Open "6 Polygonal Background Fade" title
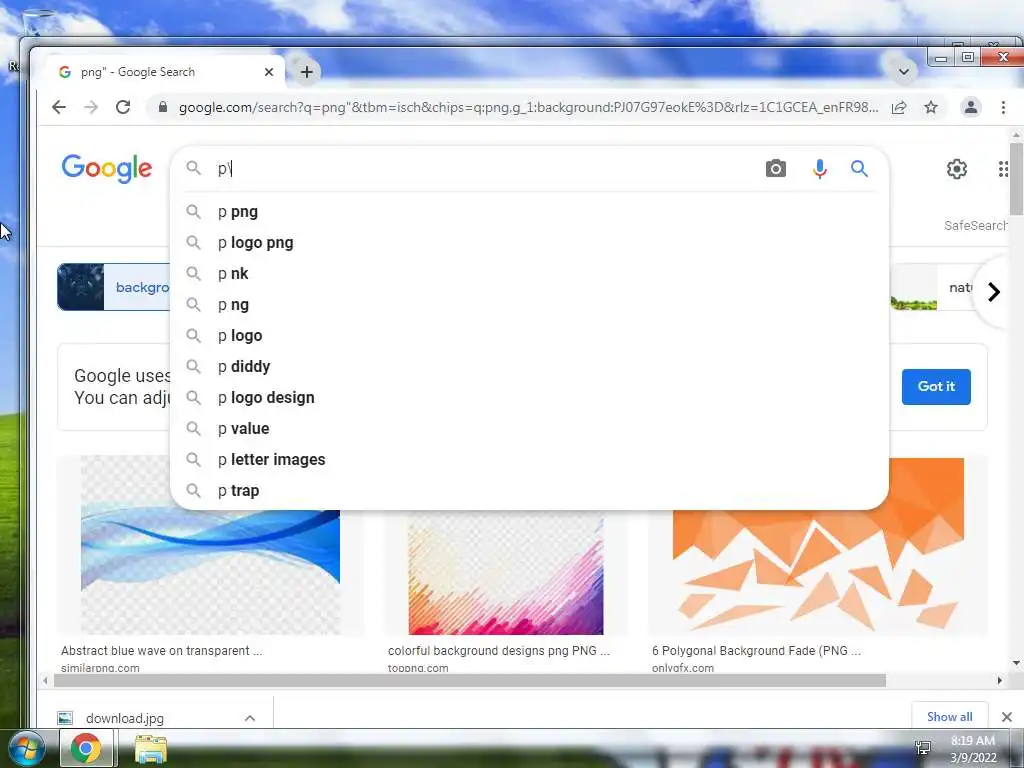The width and height of the screenshot is (1024, 768). point(756,650)
